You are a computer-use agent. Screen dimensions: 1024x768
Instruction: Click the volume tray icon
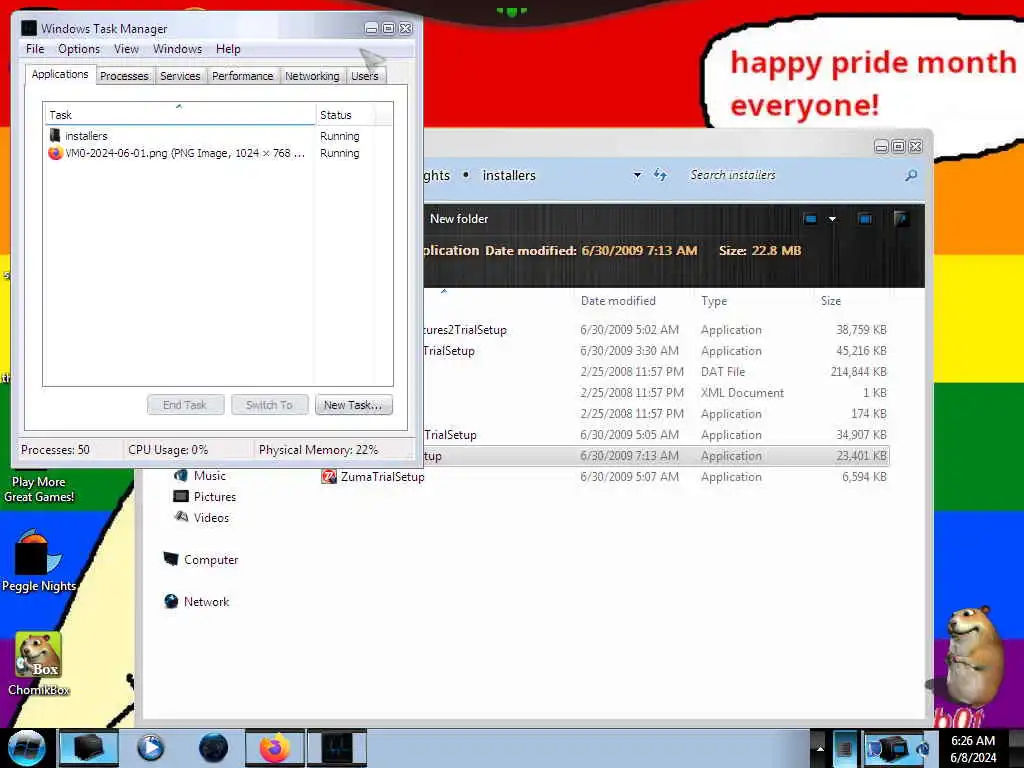[923, 748]
